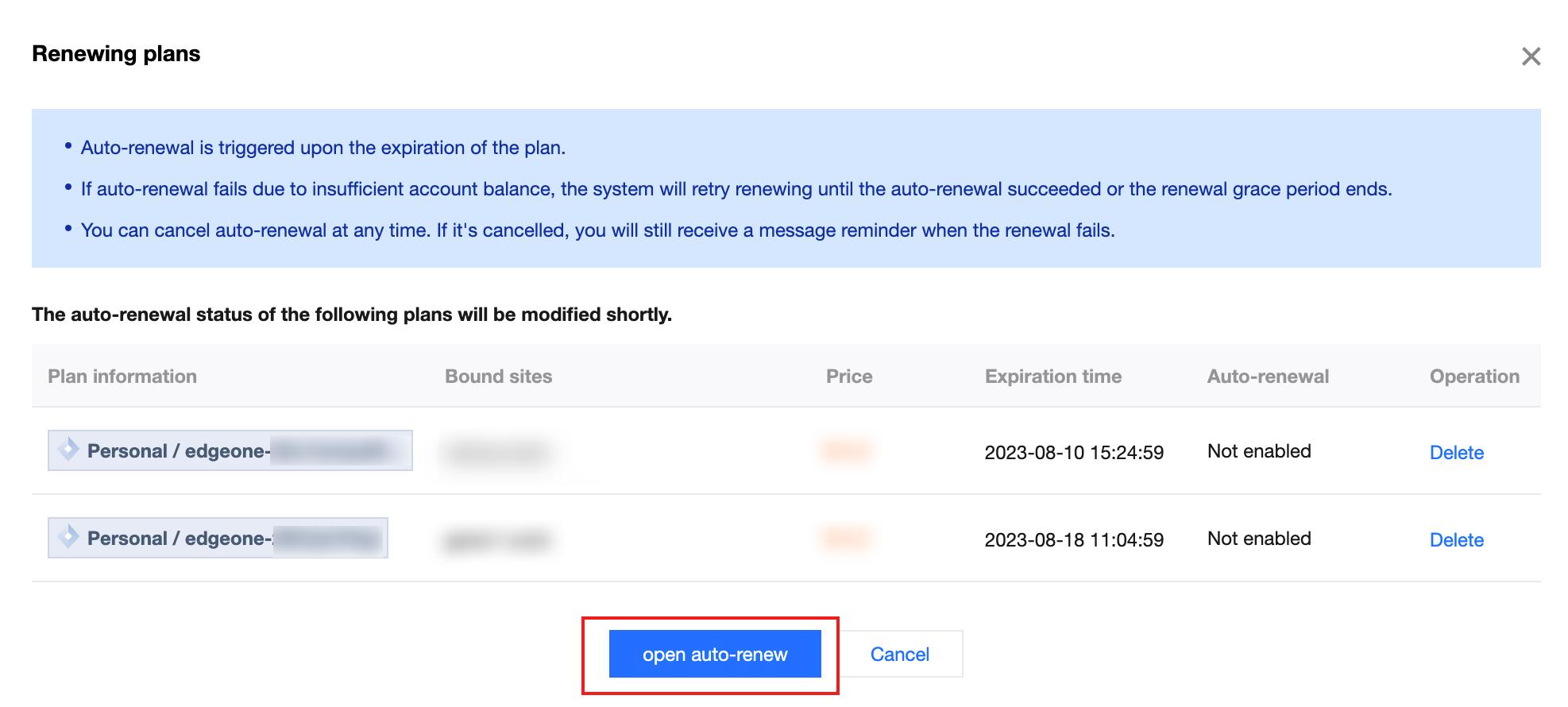Click the Operation column header

1474,377
